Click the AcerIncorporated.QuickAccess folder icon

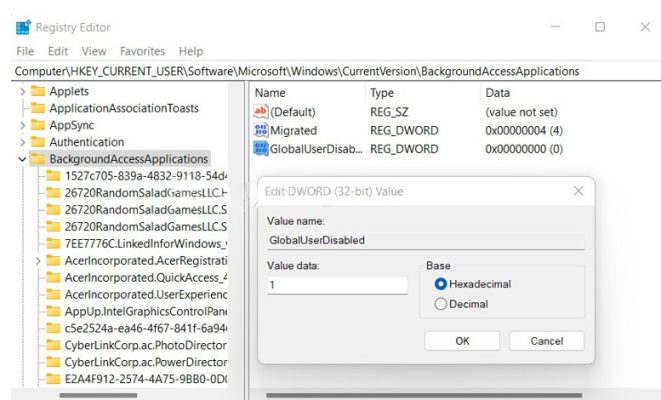pos(53,277)
